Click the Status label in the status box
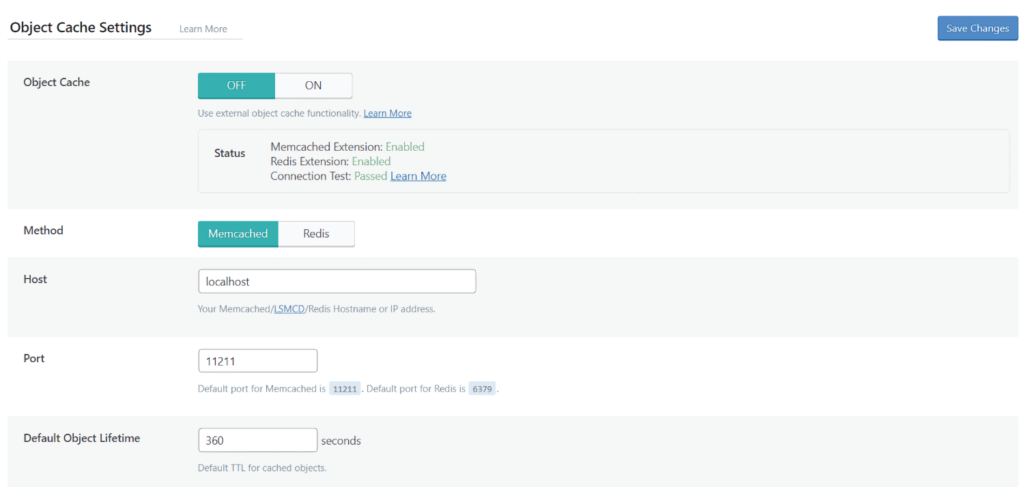Screen dimensions: 1024x487 tap(230, 153)
